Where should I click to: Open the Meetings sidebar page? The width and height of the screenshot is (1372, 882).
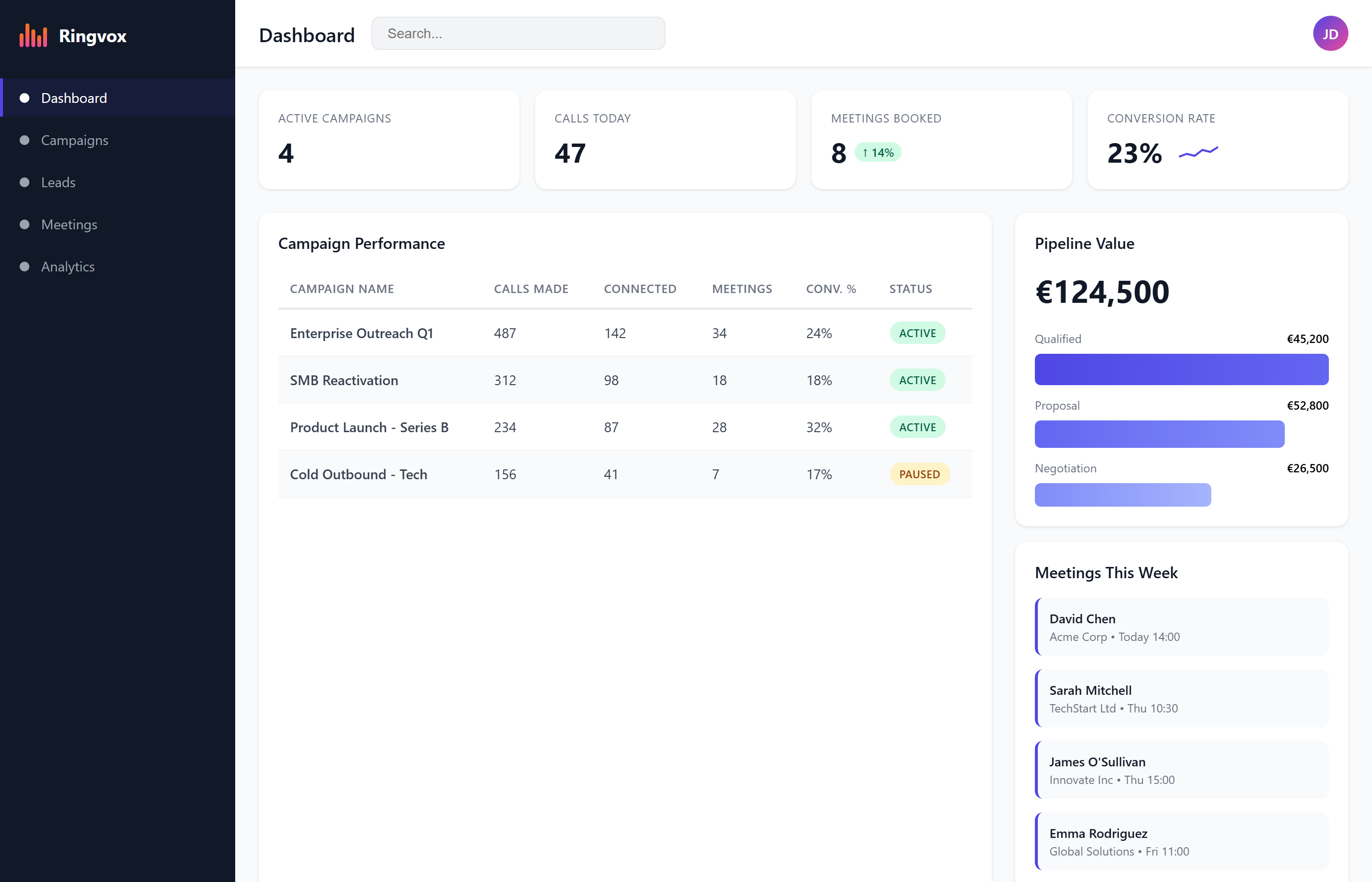[69, 224]
